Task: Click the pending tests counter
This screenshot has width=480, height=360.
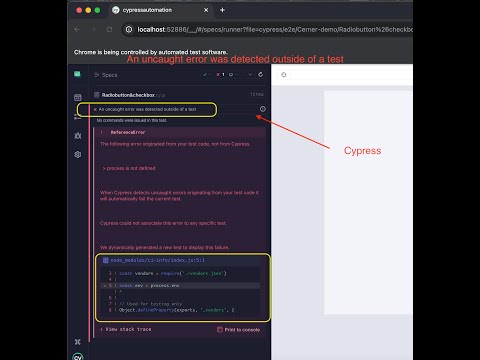Action: (233, 75)
